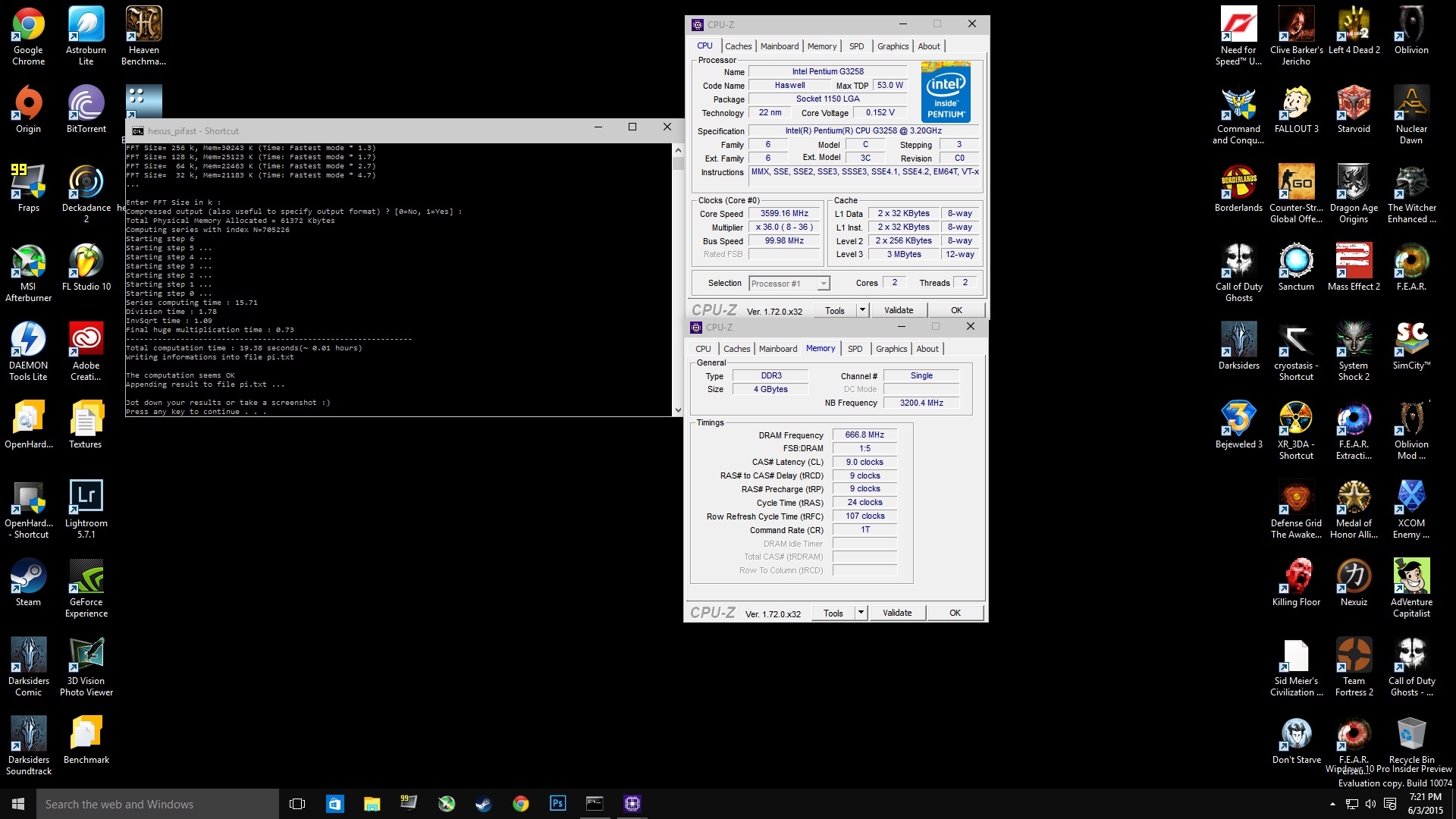1456x819 pixels.
Task: Launch Need for Speed desktop icon
Action: (1238, 36)
